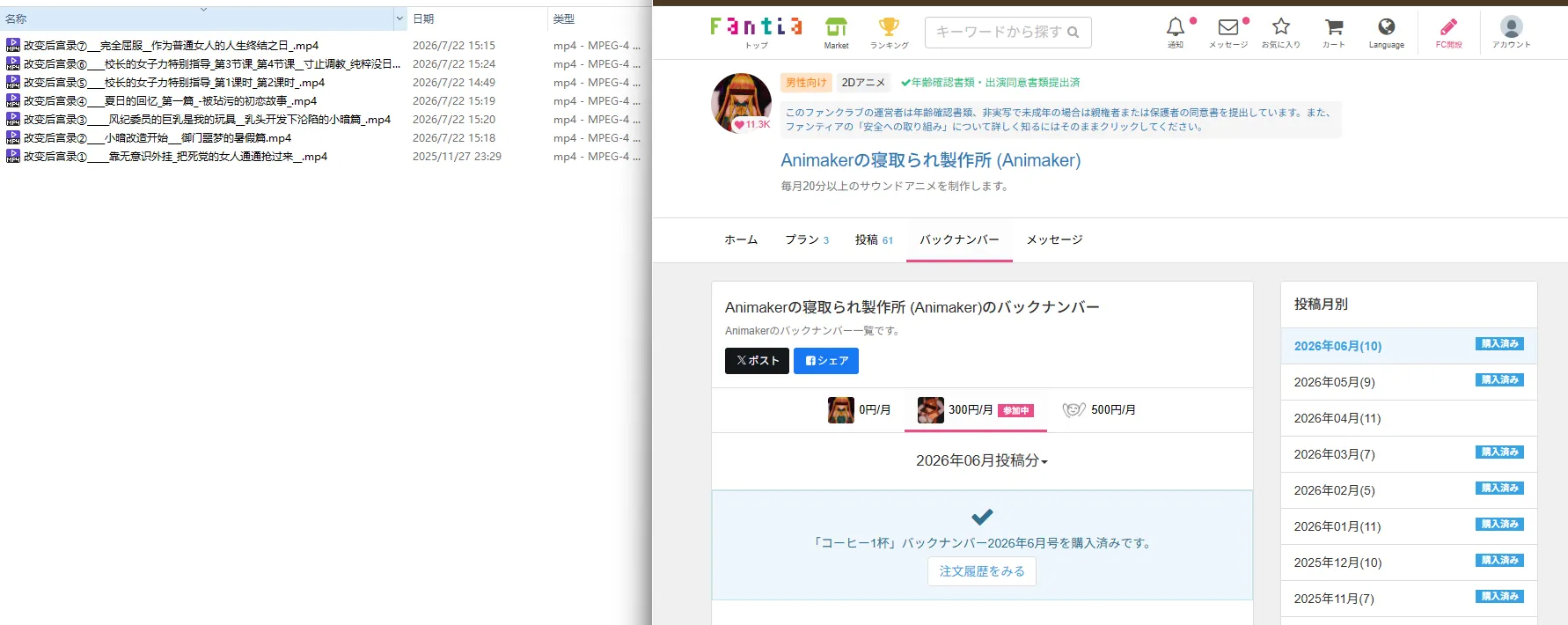Click the 男性向け tag
1568x625 pixels.
pos(806,83)
